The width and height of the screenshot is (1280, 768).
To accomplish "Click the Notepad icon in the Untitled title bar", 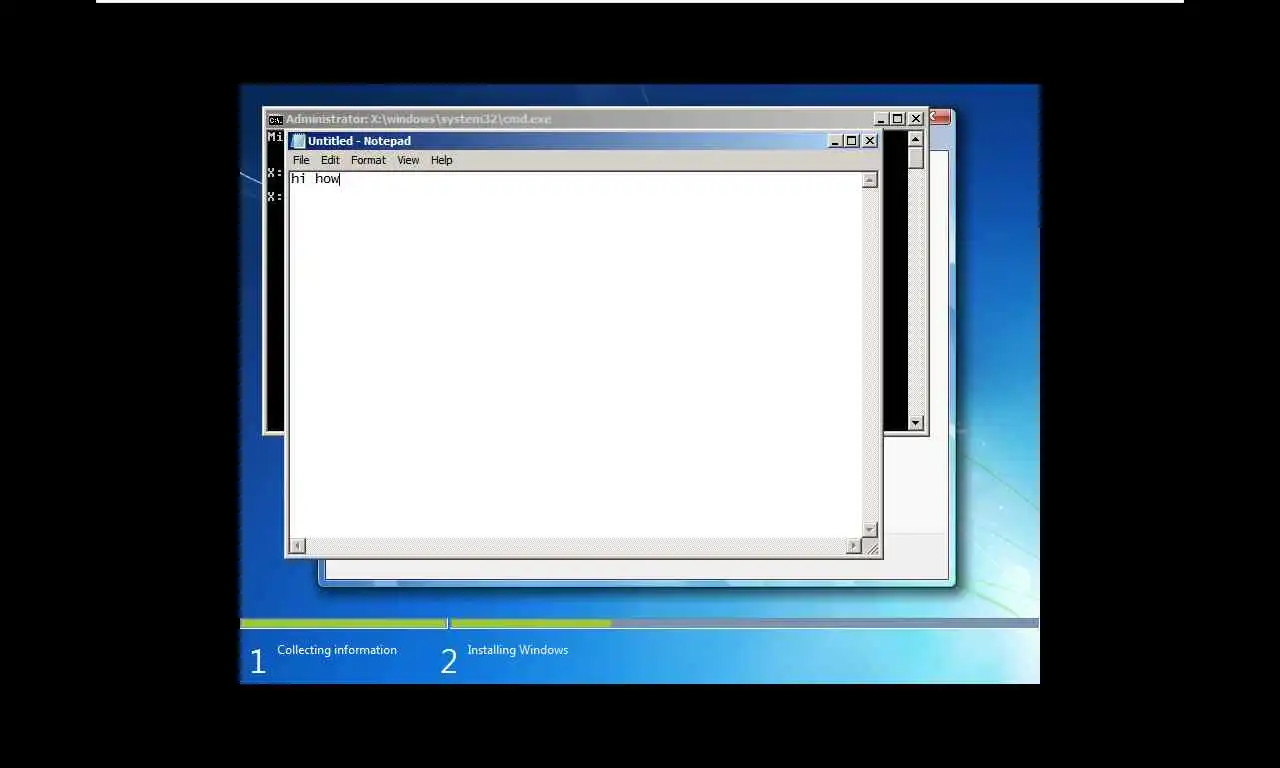I will coord(298,141).
